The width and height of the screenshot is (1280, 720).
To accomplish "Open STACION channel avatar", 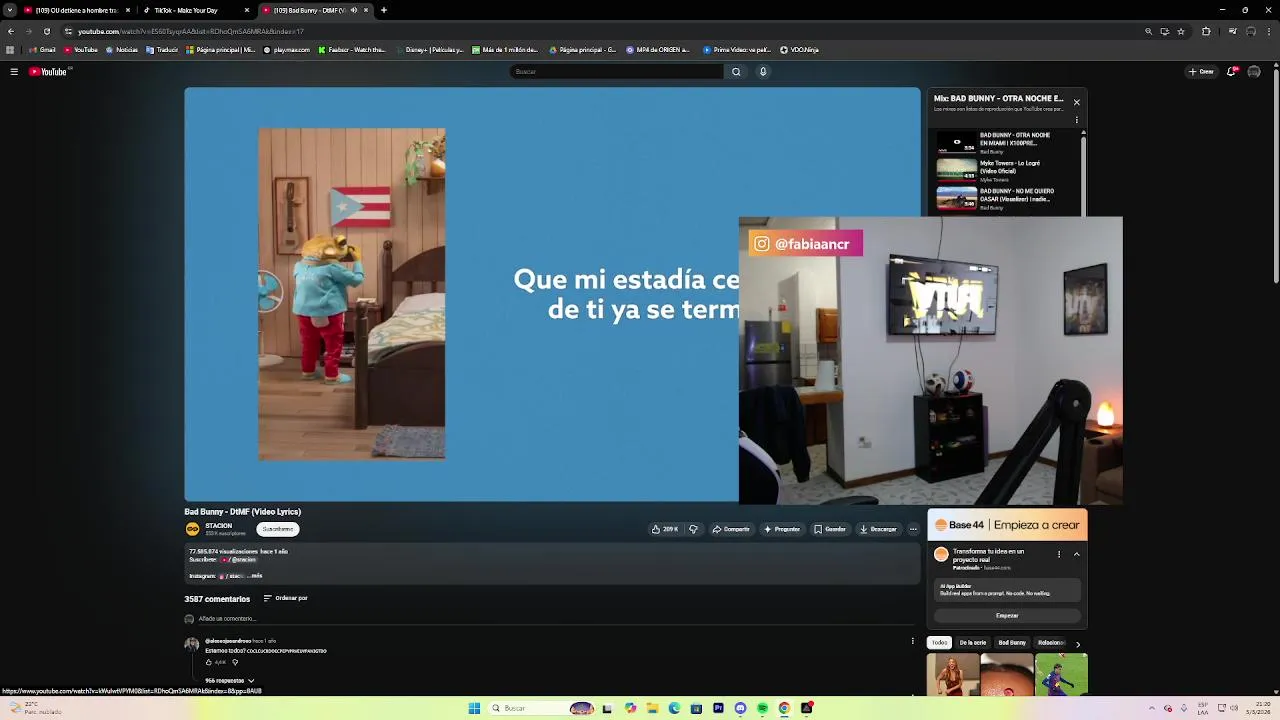I will 192,529.
